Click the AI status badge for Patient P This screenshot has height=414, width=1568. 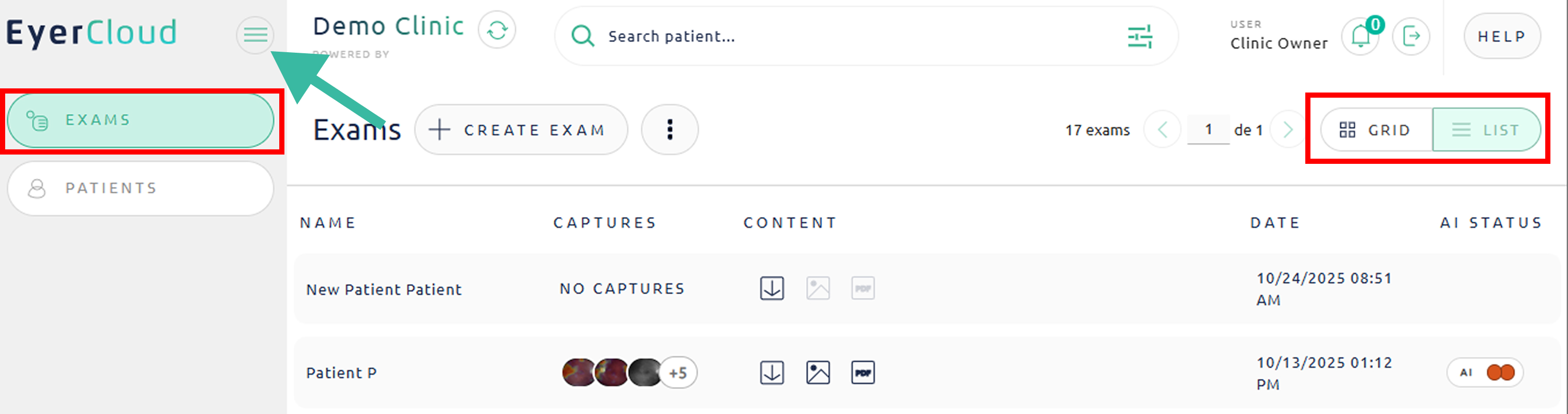click(x=1485, y=372)
